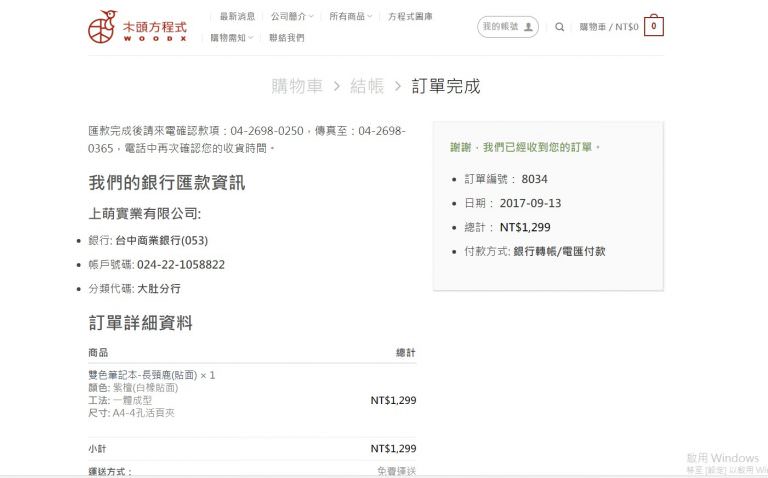Expand the 購物需知 dropdown menu
This screenshot has width=768, height=478.
point(231,38)
